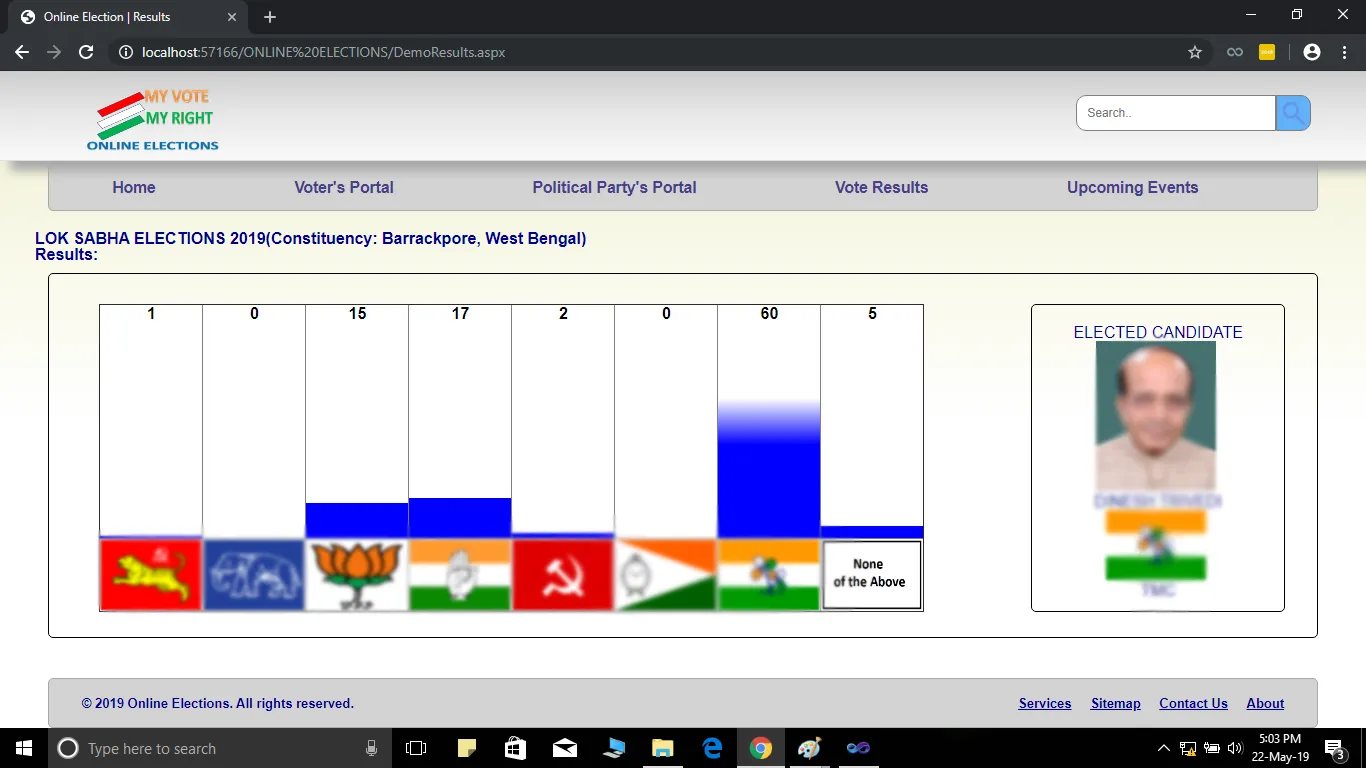Open Upcoming Events menu

(x=1132, y=187)
